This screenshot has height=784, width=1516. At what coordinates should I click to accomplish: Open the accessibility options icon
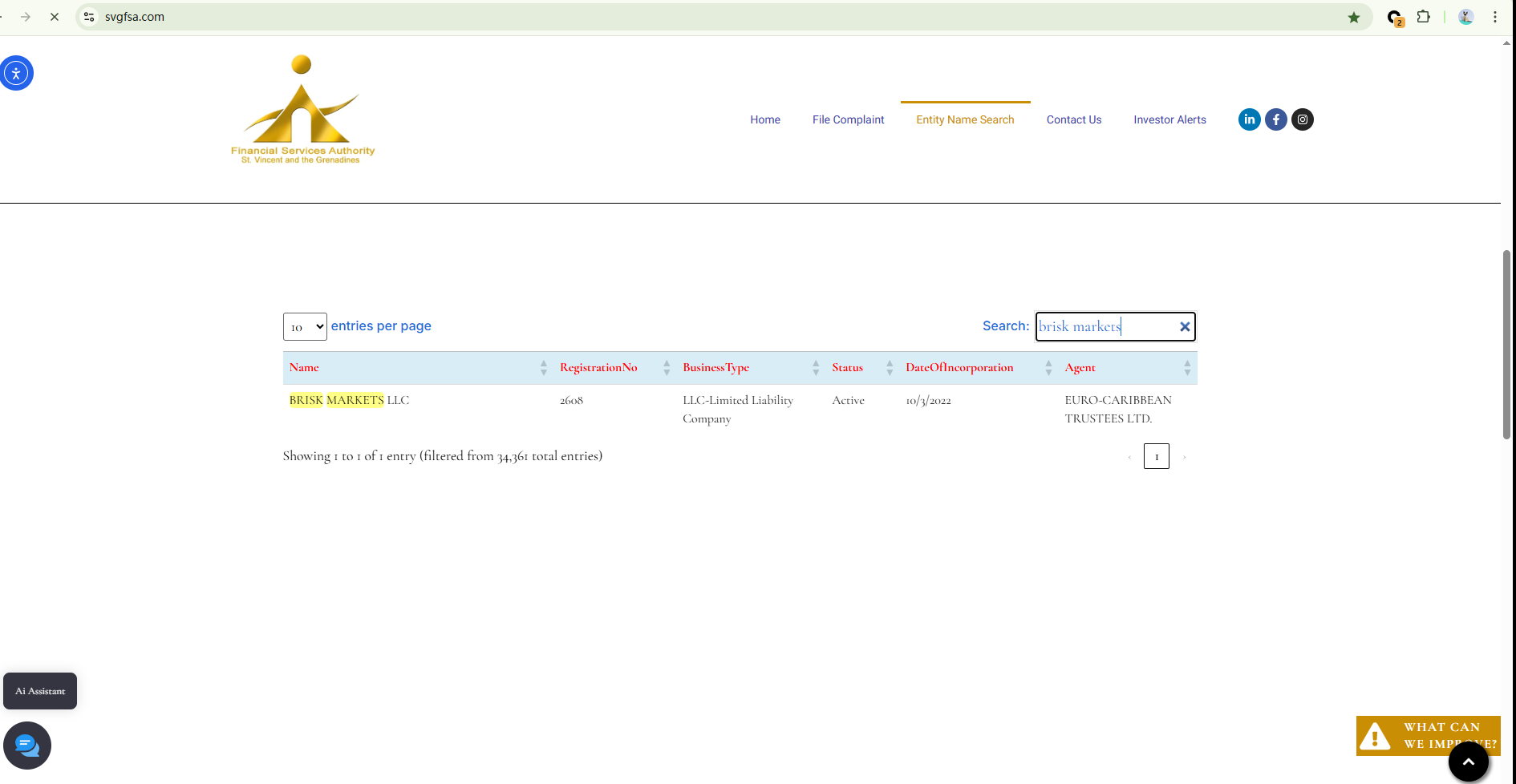(16, 73)
